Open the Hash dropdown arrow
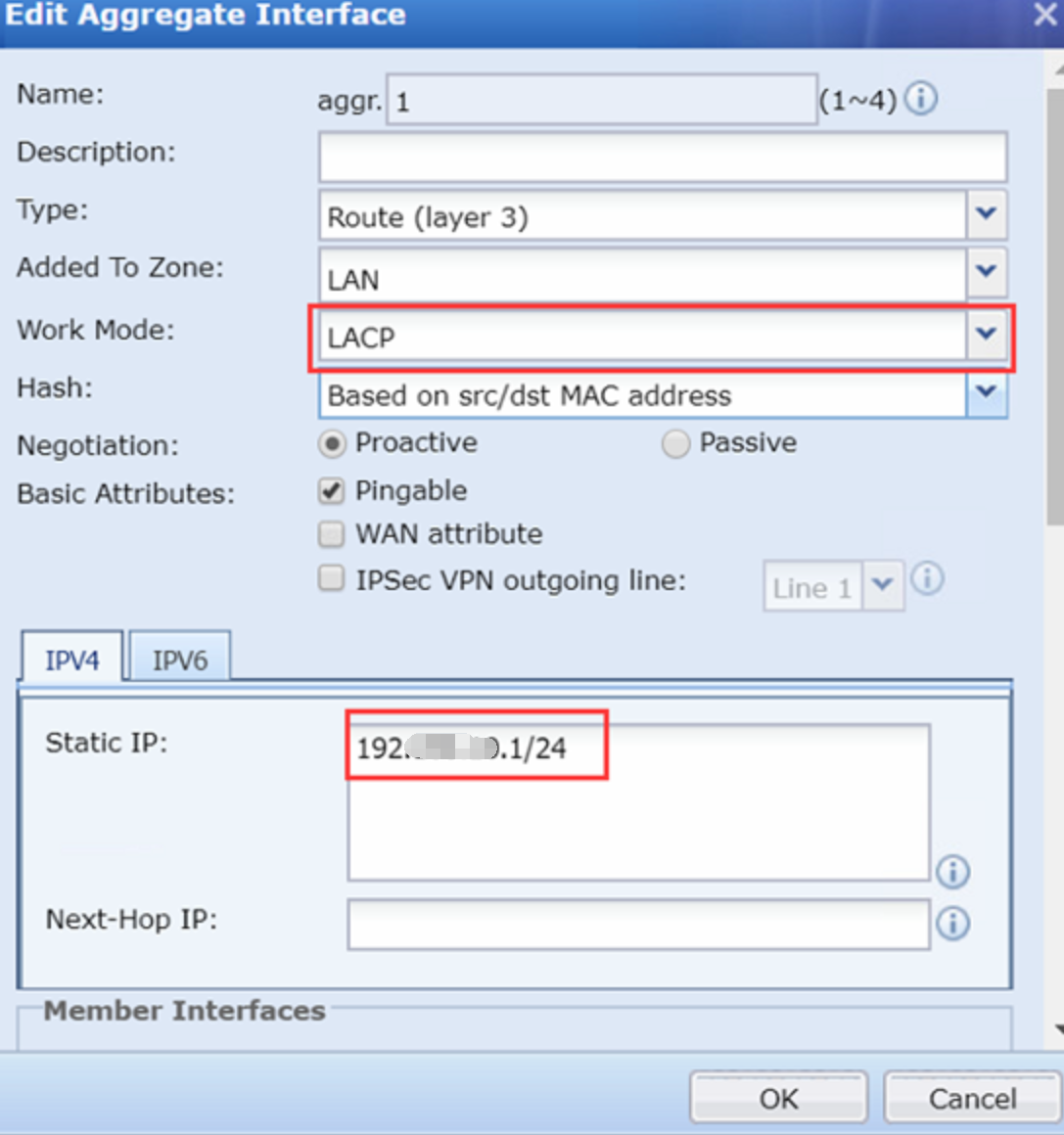Viewport: 1064px width, 1135px height. pyautogui.click(x=986, y=393)
